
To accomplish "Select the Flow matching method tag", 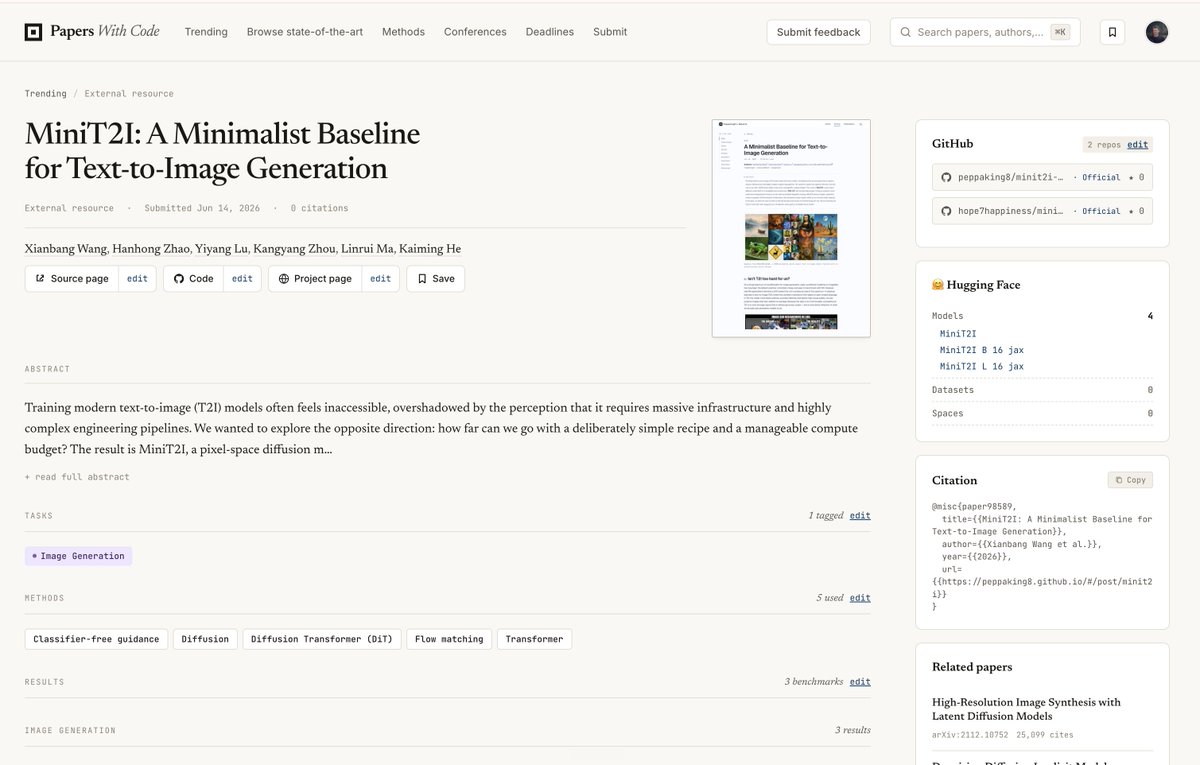I will [x=449, y=639].
